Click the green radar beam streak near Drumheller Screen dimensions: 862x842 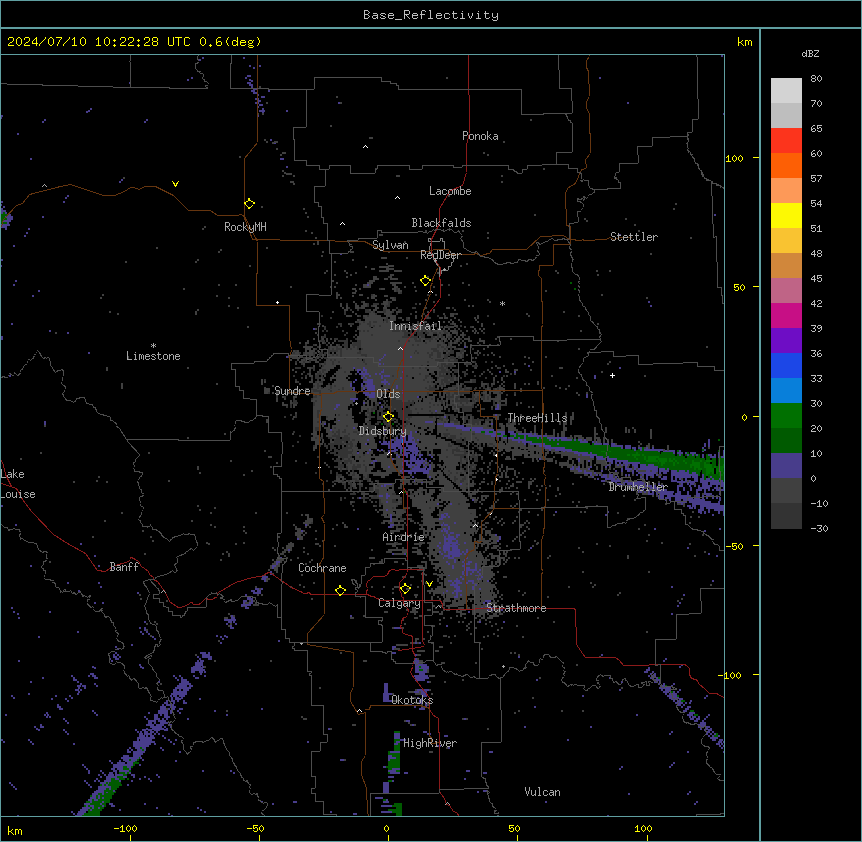pyautogui.click(x=632, y=453)
